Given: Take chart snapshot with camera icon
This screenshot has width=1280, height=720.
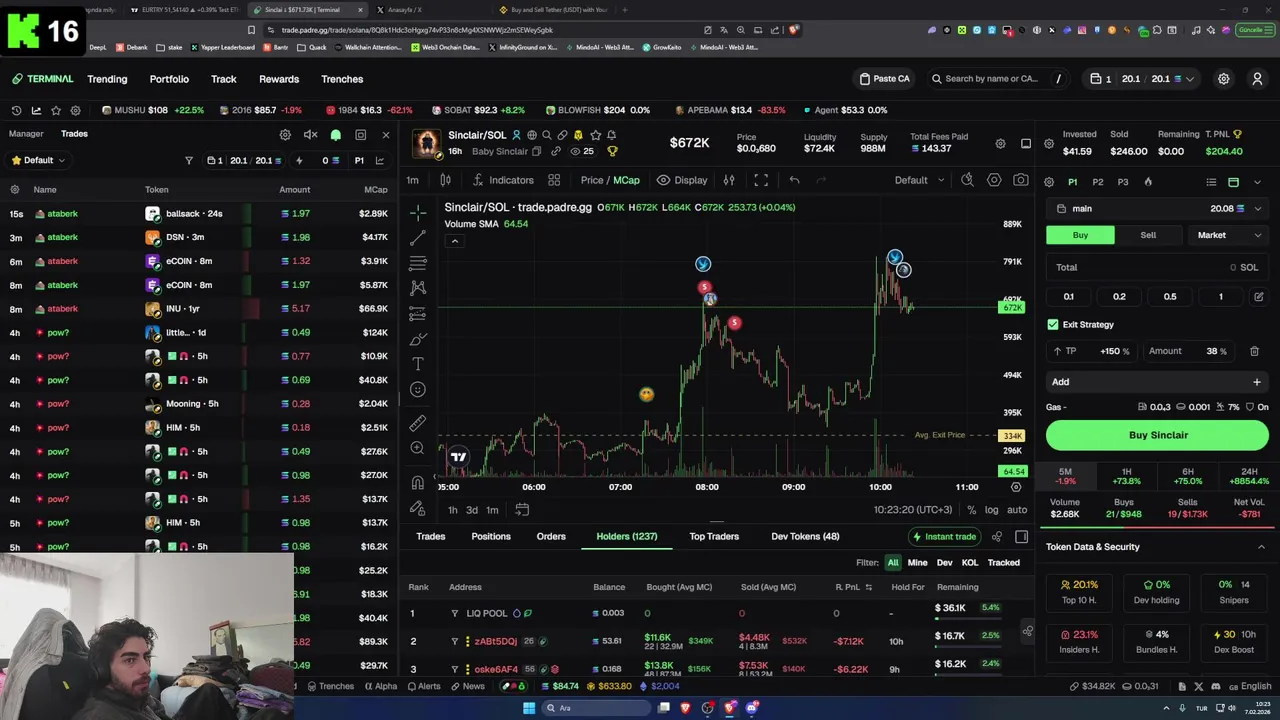Looking at the screenshot, I should [x=1020, y=180].
